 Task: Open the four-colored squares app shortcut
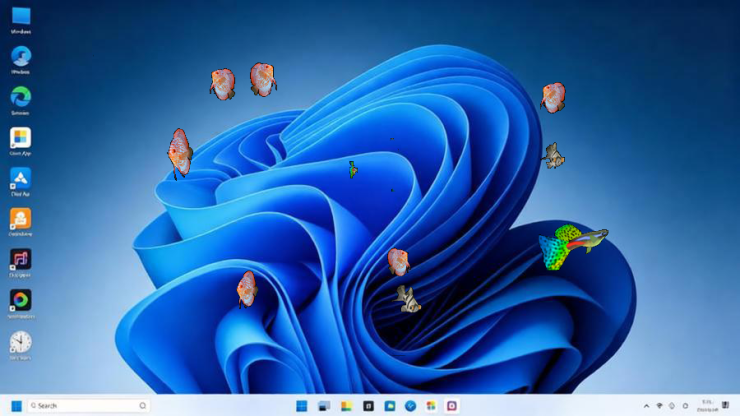coord(20,138)
